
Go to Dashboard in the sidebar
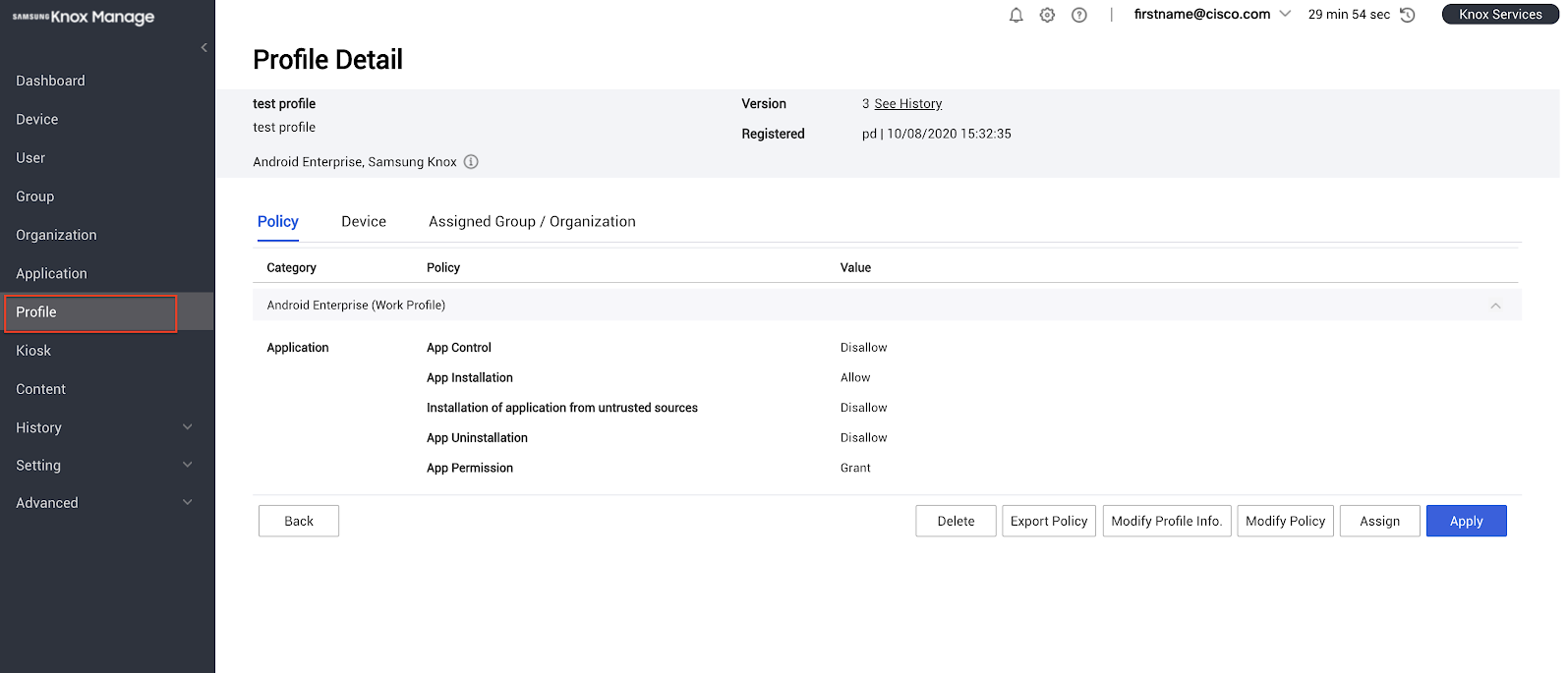[50, 81]
